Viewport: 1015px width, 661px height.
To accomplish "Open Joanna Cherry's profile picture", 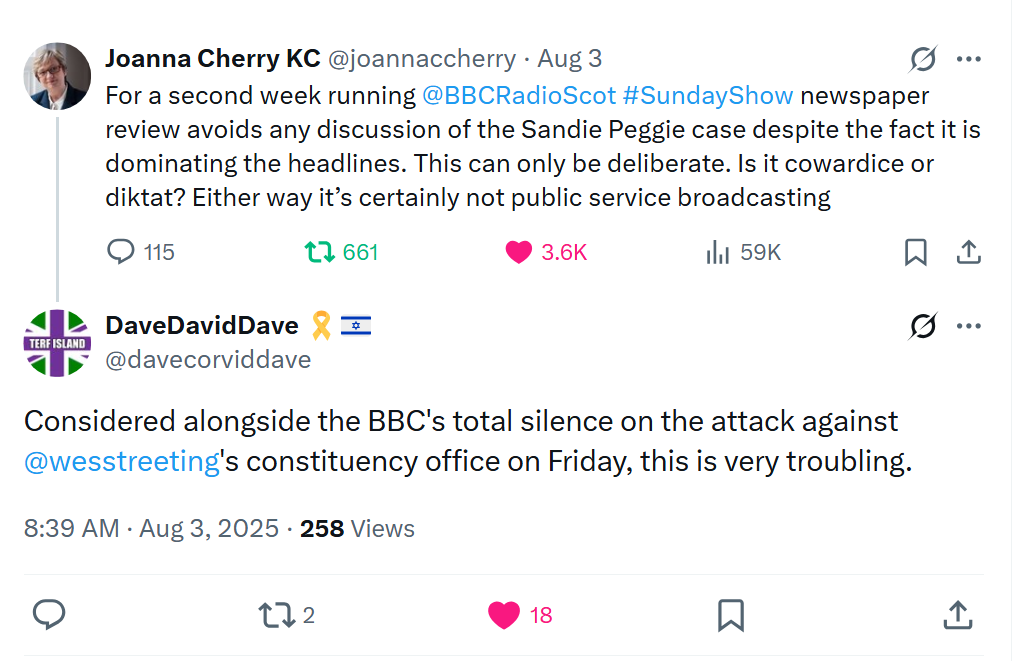I will click(x=57, y=76).
